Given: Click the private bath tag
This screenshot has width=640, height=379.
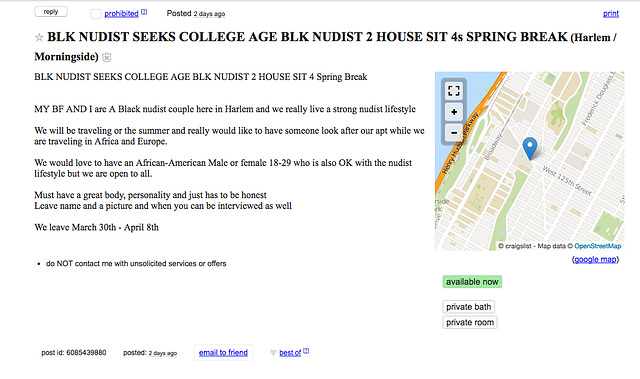Looking at the screenshot, I should [x=469, y=307].
